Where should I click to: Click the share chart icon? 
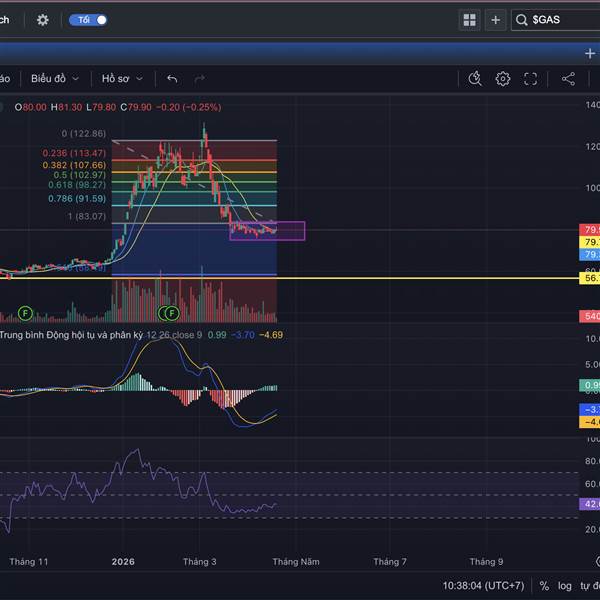coord(568,79)
